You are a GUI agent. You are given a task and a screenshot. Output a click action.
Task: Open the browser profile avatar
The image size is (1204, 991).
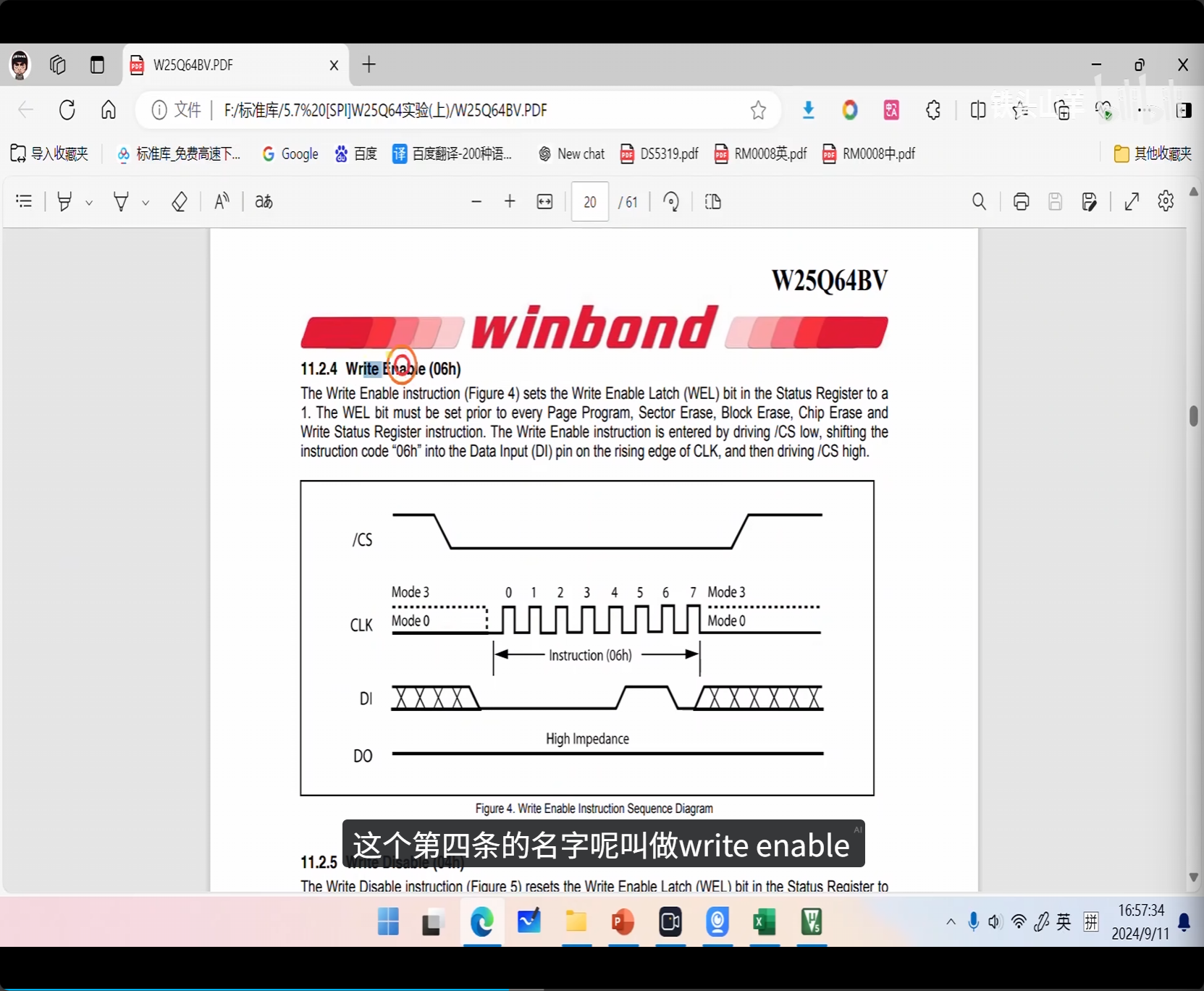pyautogui.click(x=20, y=65)
